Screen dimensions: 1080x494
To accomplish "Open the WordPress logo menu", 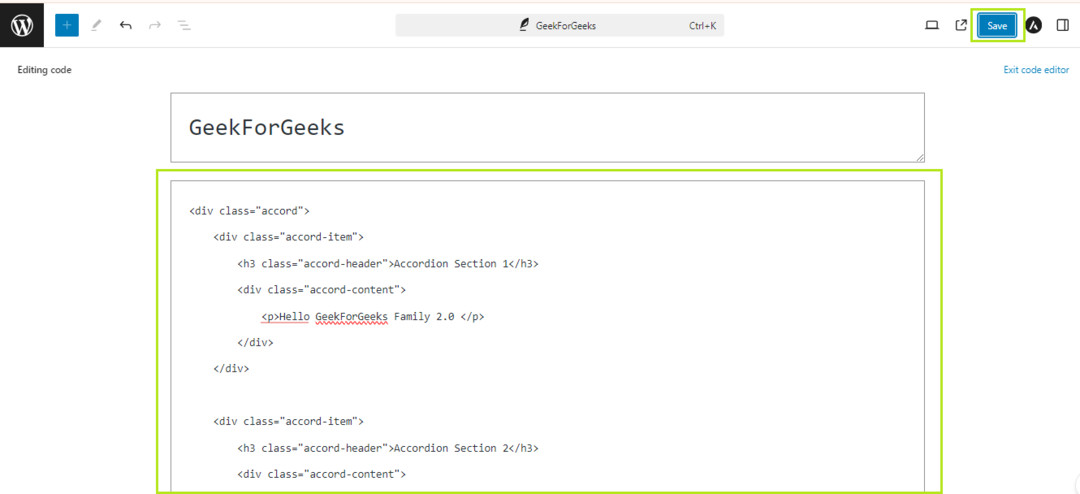I will click(x=22, y=25).
